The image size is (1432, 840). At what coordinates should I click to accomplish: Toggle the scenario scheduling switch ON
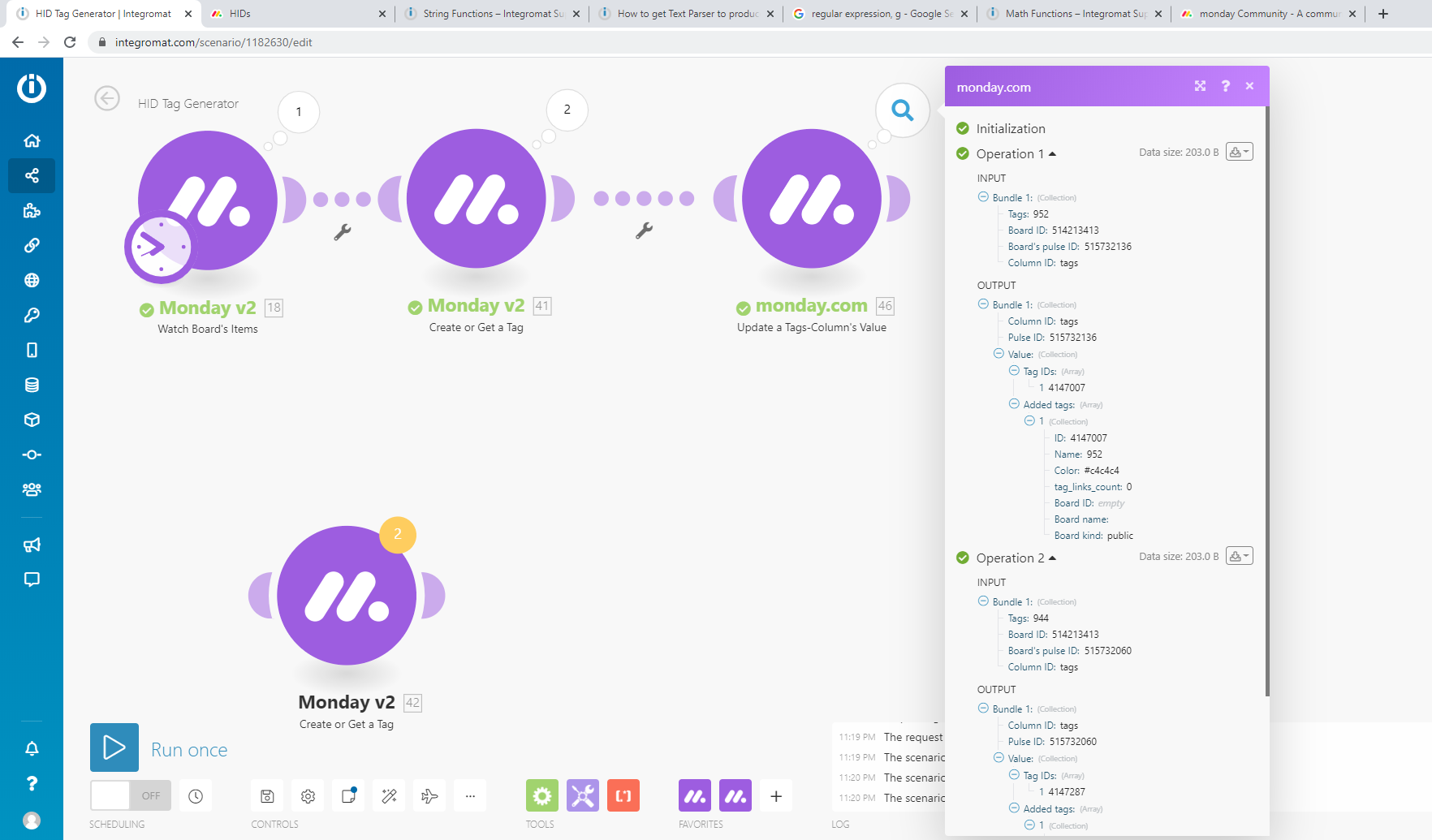click(x=131, y=795)
